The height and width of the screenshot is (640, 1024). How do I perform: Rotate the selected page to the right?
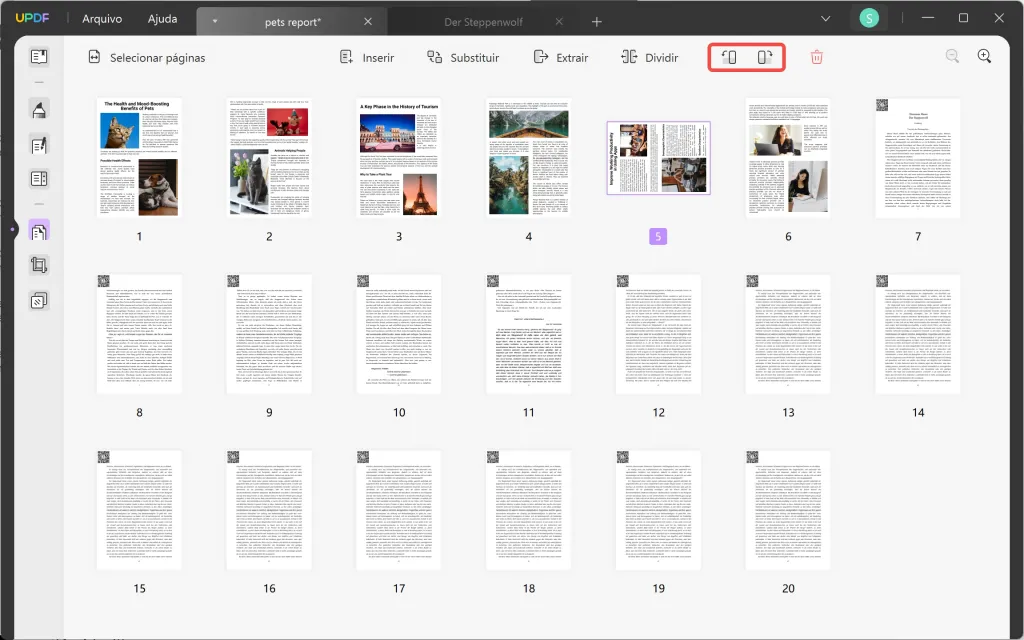coord(765,57)
